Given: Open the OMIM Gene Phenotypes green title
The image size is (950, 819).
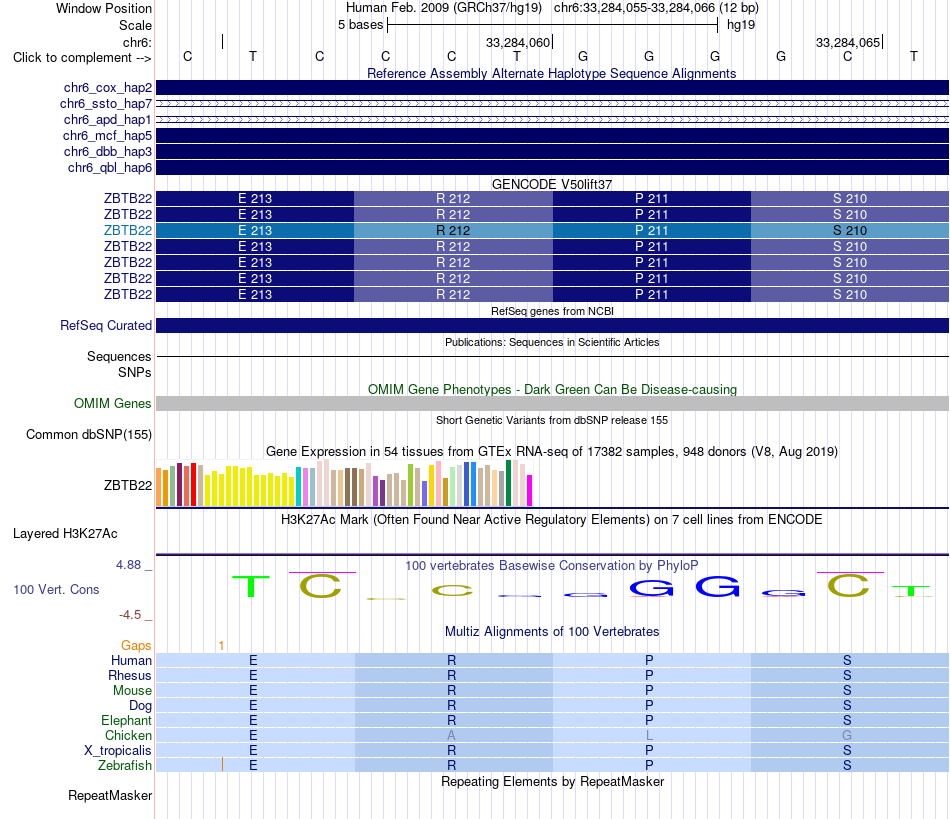Looking at the screenshot, I should (552, 390).
